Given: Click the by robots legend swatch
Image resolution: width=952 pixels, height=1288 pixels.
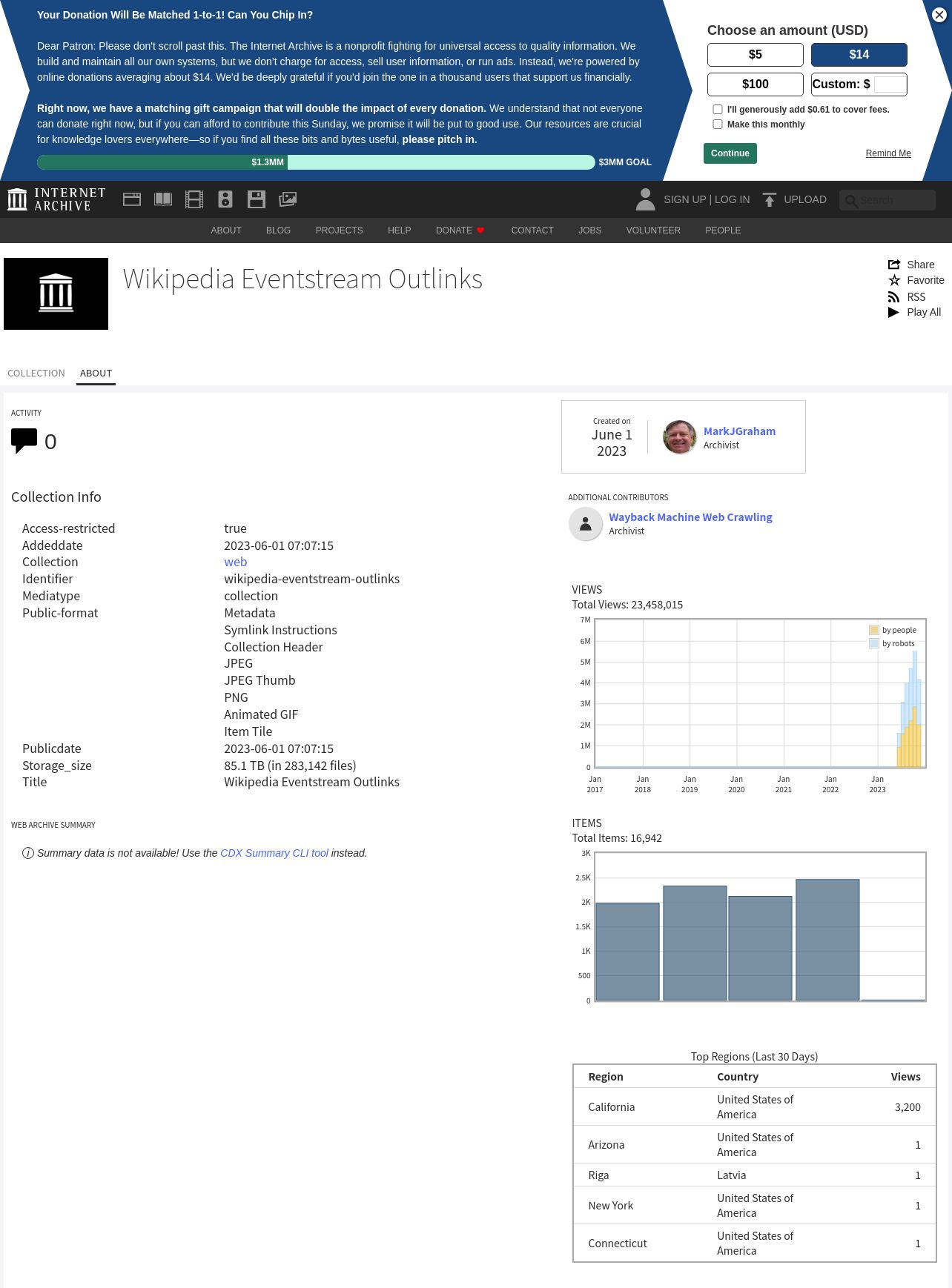Looking at the screenshot, I should (x=874, y=643).
